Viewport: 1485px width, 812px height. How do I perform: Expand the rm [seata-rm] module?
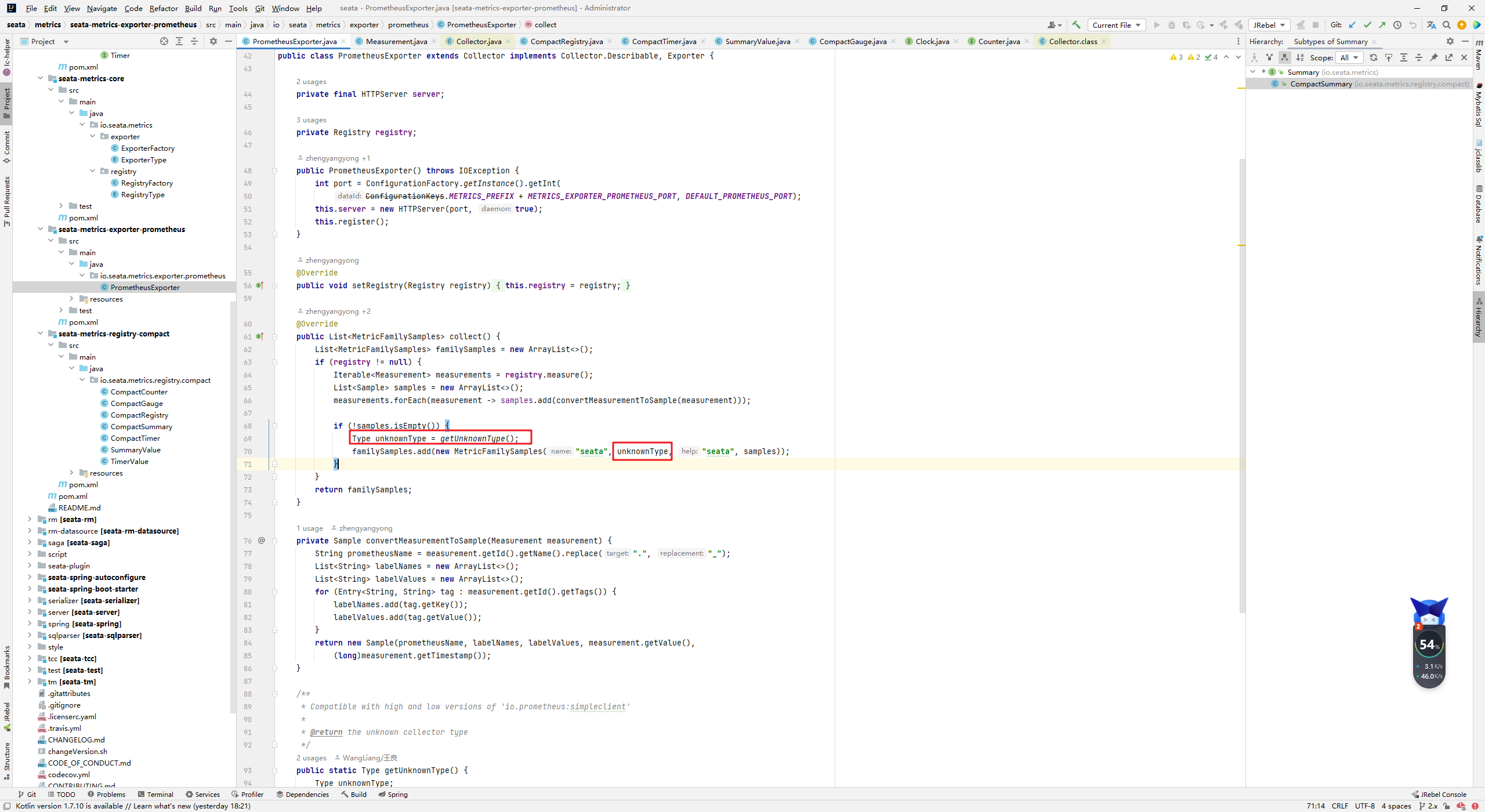30,519
